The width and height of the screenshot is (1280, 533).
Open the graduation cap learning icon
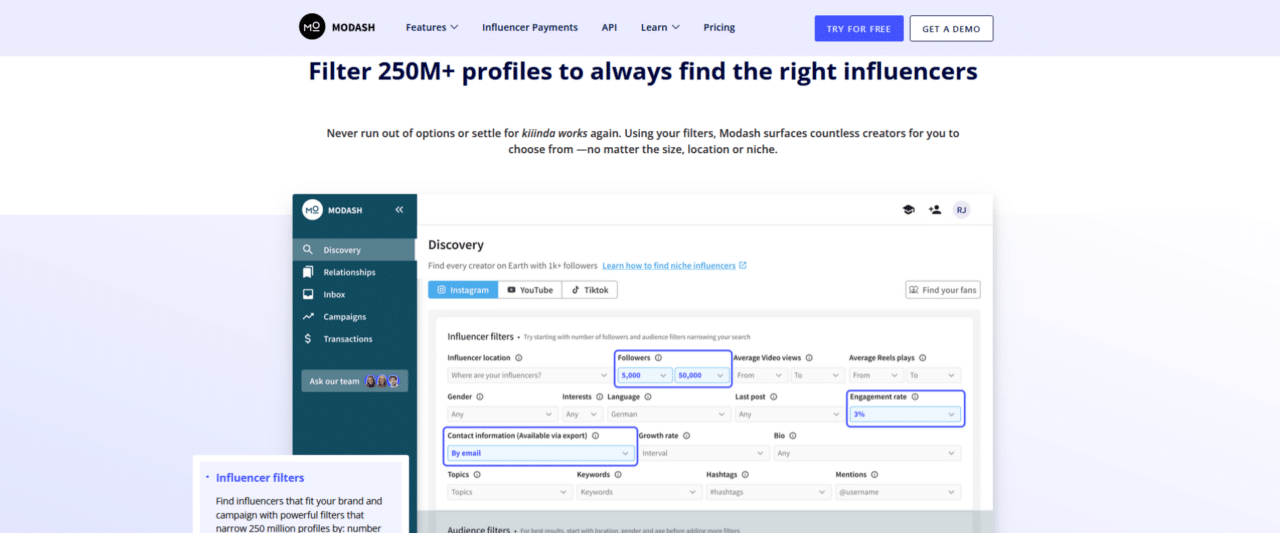tap(908, 210)
